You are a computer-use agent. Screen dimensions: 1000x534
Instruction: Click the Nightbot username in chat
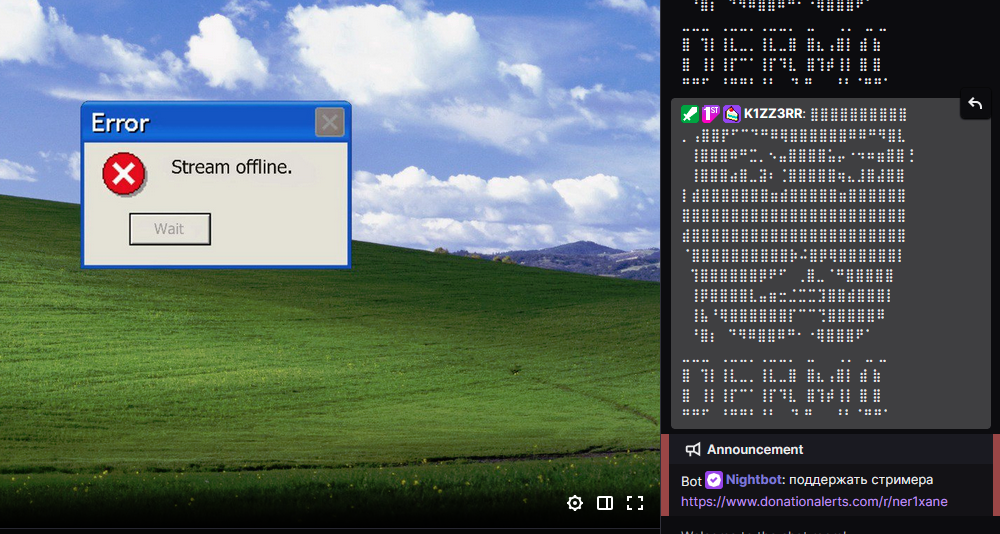click(x=753, y=480)
